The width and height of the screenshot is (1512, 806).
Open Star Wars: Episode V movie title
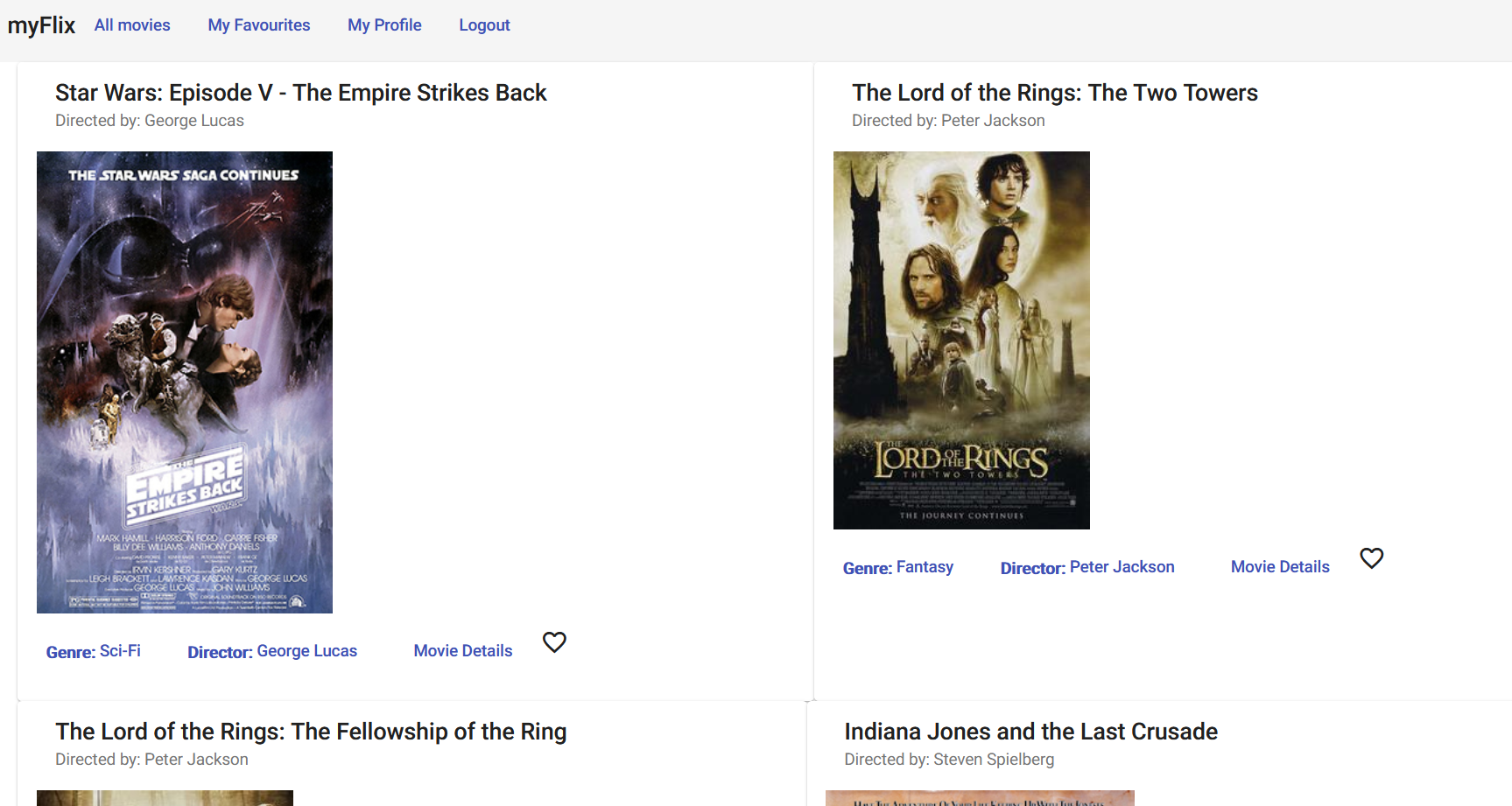300,92
